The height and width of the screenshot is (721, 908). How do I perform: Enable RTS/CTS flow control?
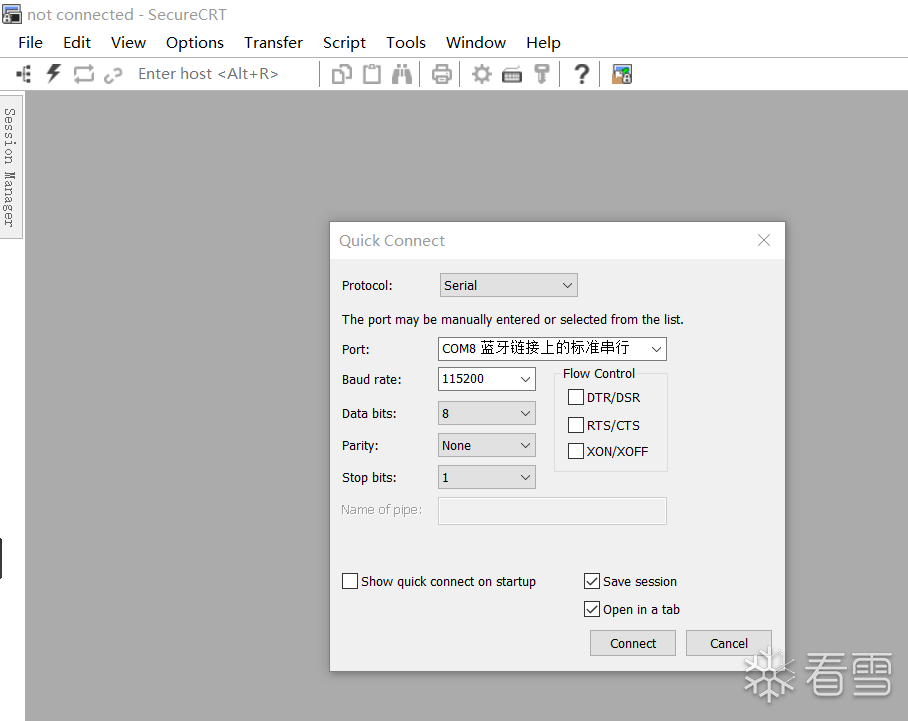coord(576,425)
